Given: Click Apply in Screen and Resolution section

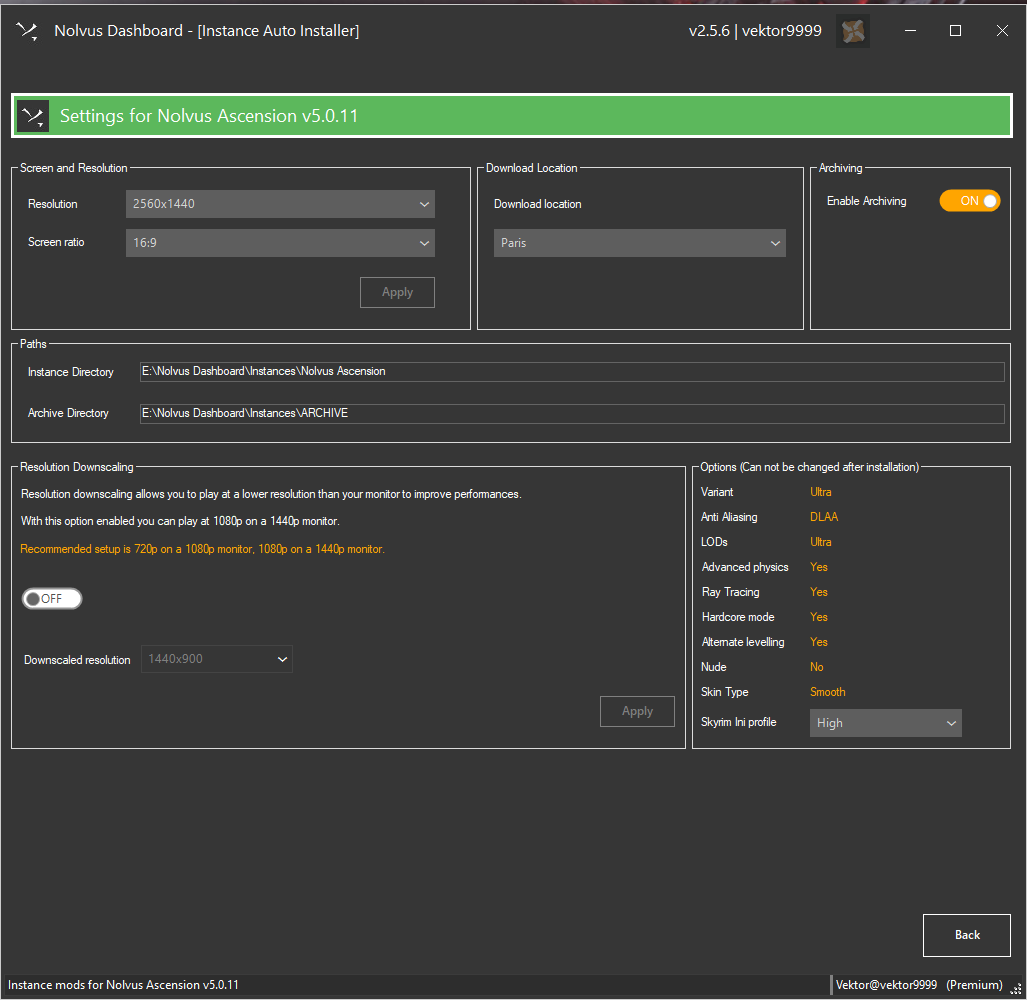Looking at the screenshot, I should click(x=398, y=292).
